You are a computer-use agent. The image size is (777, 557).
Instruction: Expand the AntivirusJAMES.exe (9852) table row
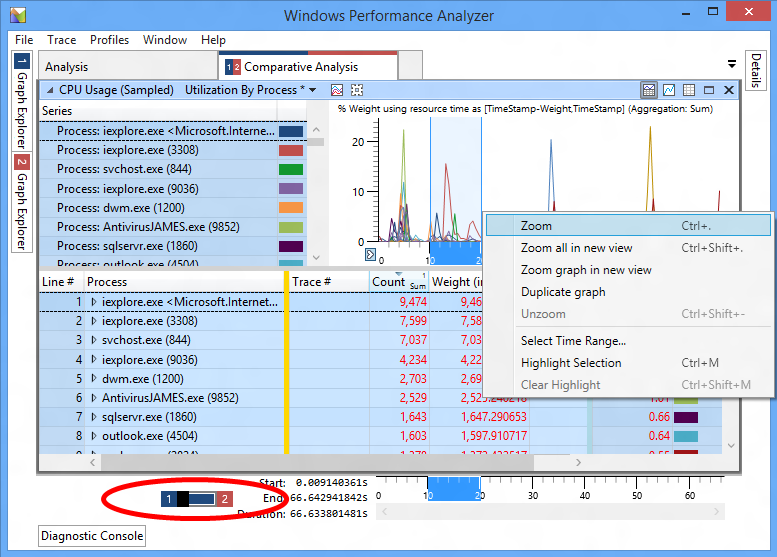(94, 398)
